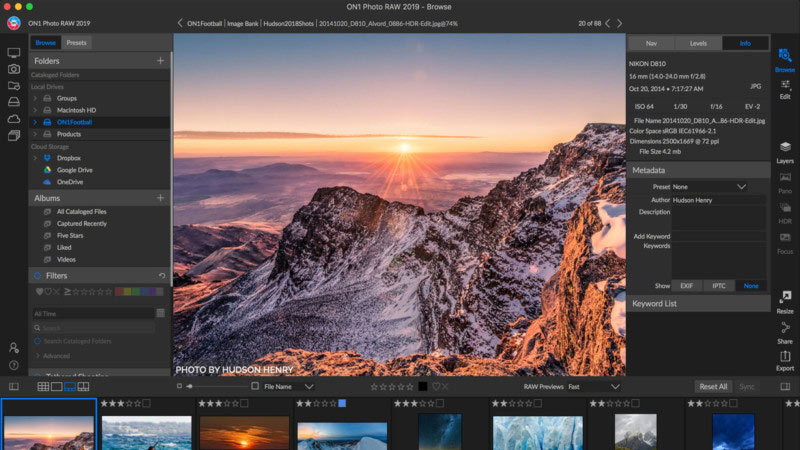This screenshot has width=800, height=450.
Task: Click the Author metadata field
Action: click(718, 200)
